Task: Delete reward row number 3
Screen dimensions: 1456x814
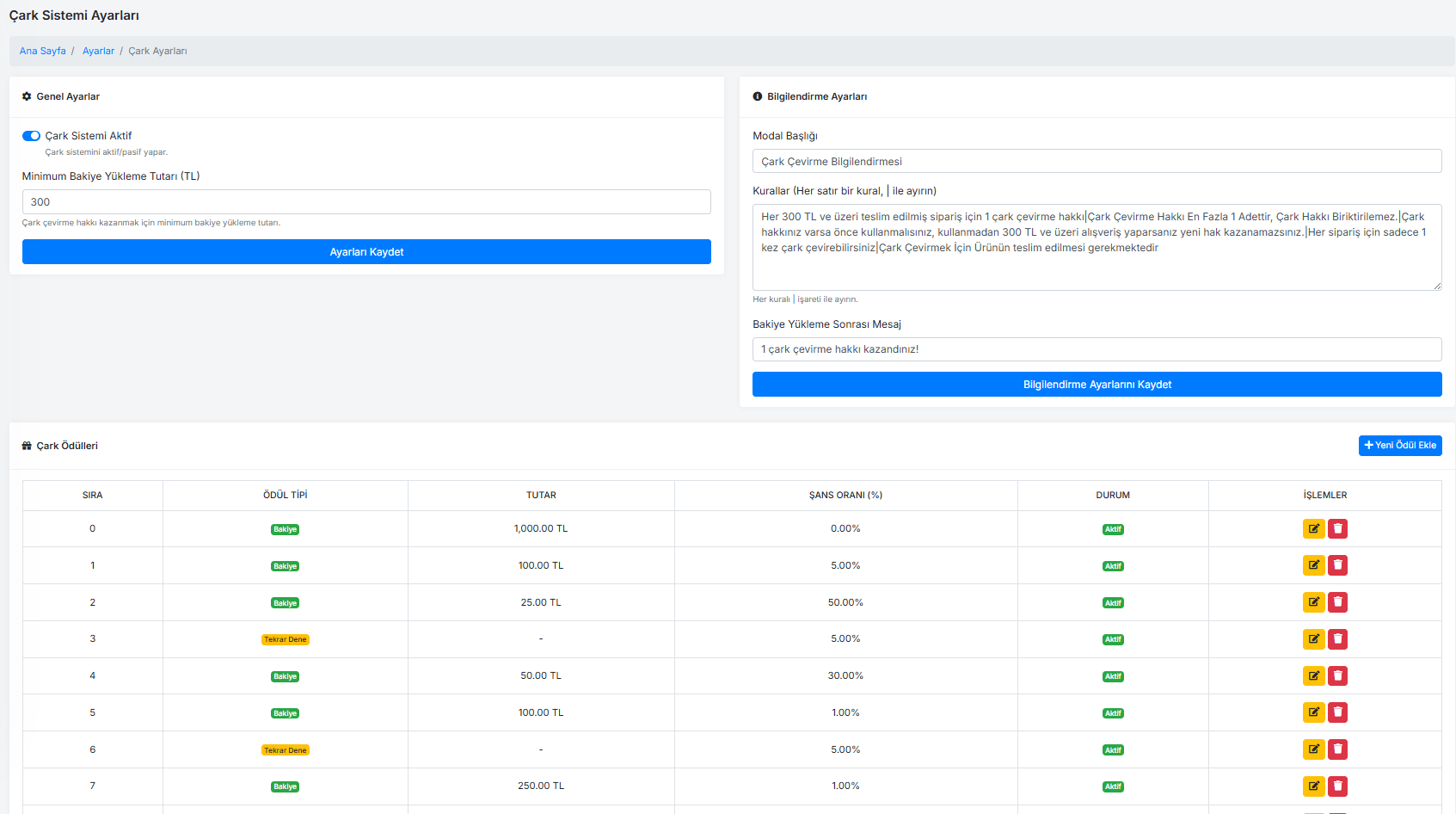Action: pyautogui.click(x=1337, y=638)
